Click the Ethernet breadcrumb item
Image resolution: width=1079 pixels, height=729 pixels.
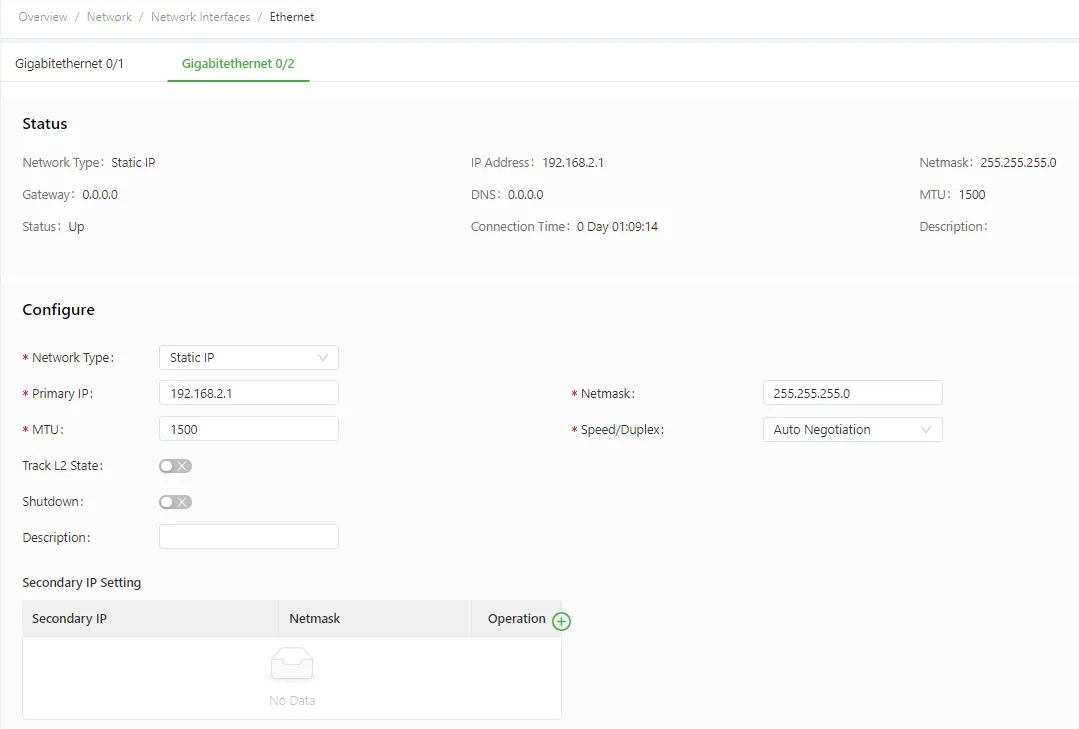292,17
